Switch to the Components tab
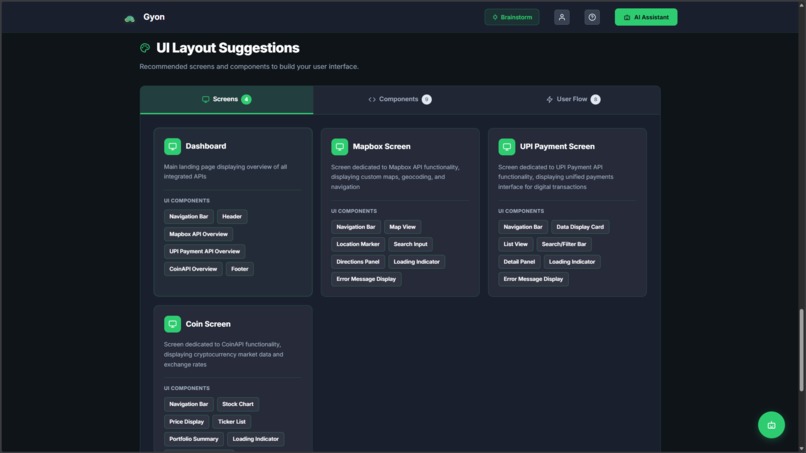 coord(400,100)
